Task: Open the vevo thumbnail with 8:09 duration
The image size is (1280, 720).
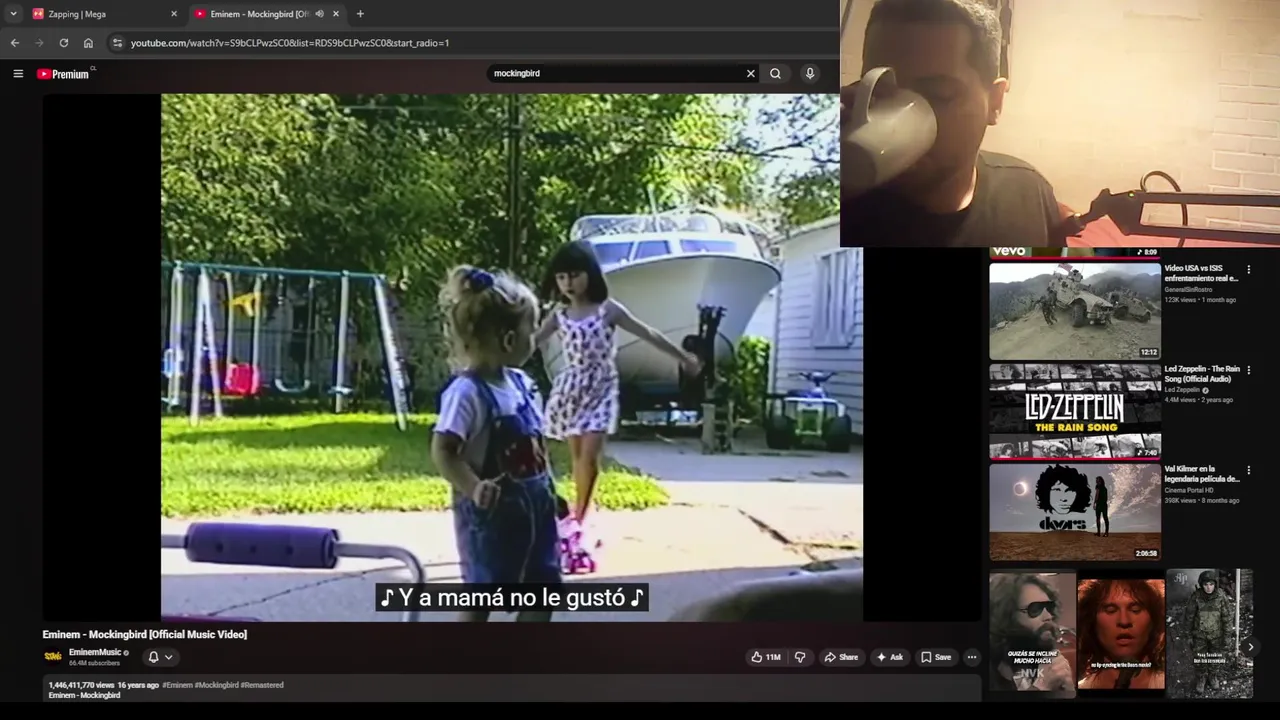Action: point(1075,253)
